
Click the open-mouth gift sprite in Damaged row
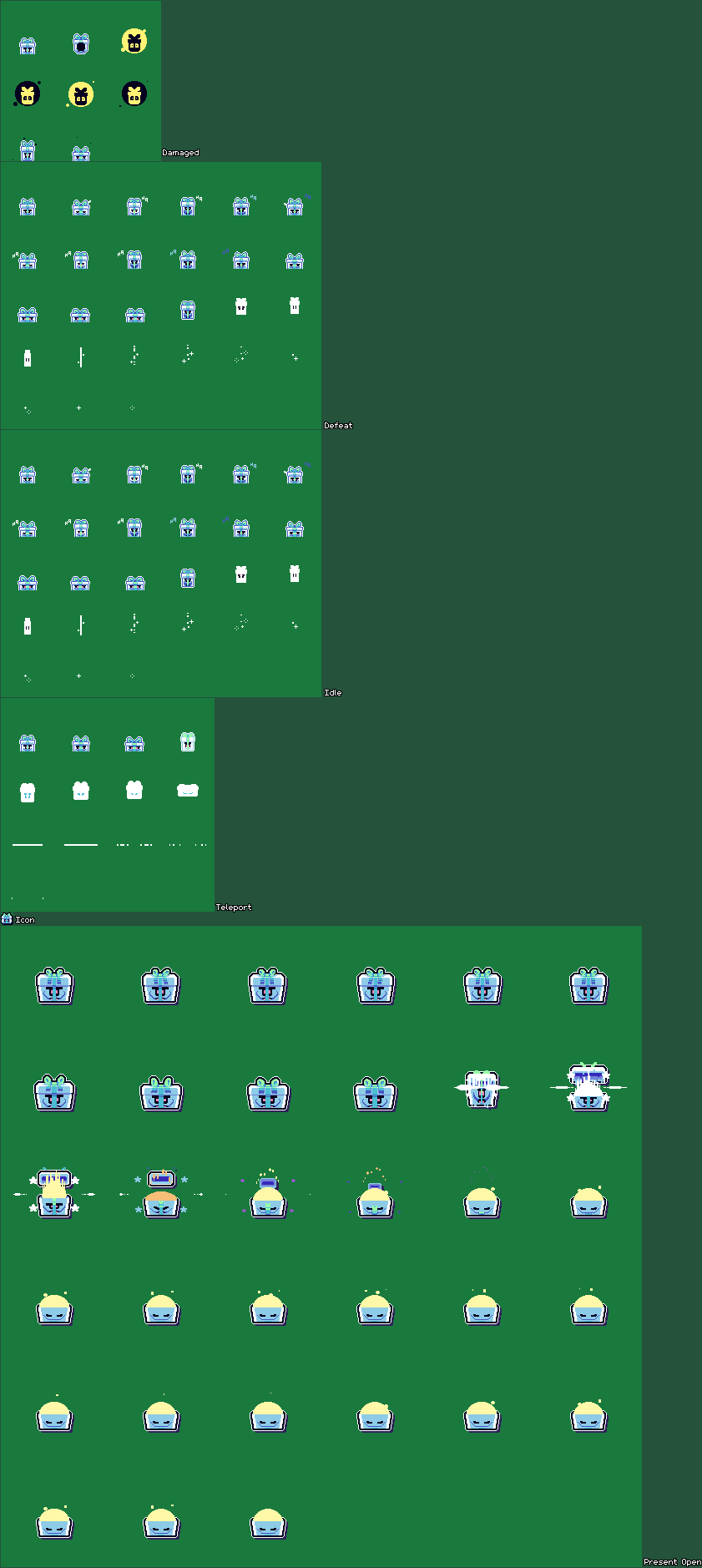tap(81, 43)
